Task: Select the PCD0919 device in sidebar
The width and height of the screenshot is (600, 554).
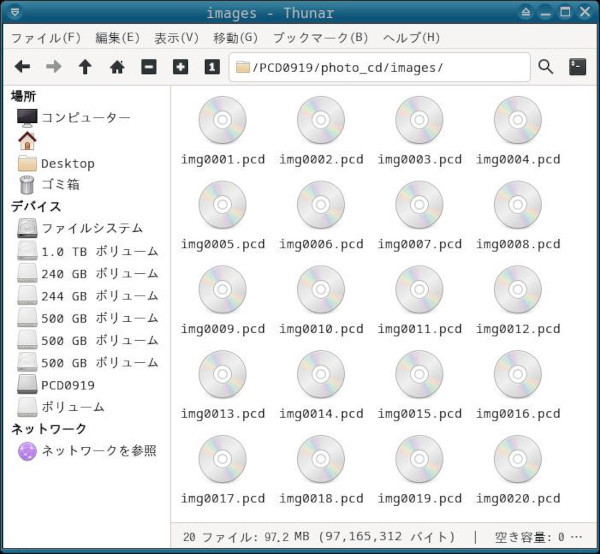Action: coord(67,385)
